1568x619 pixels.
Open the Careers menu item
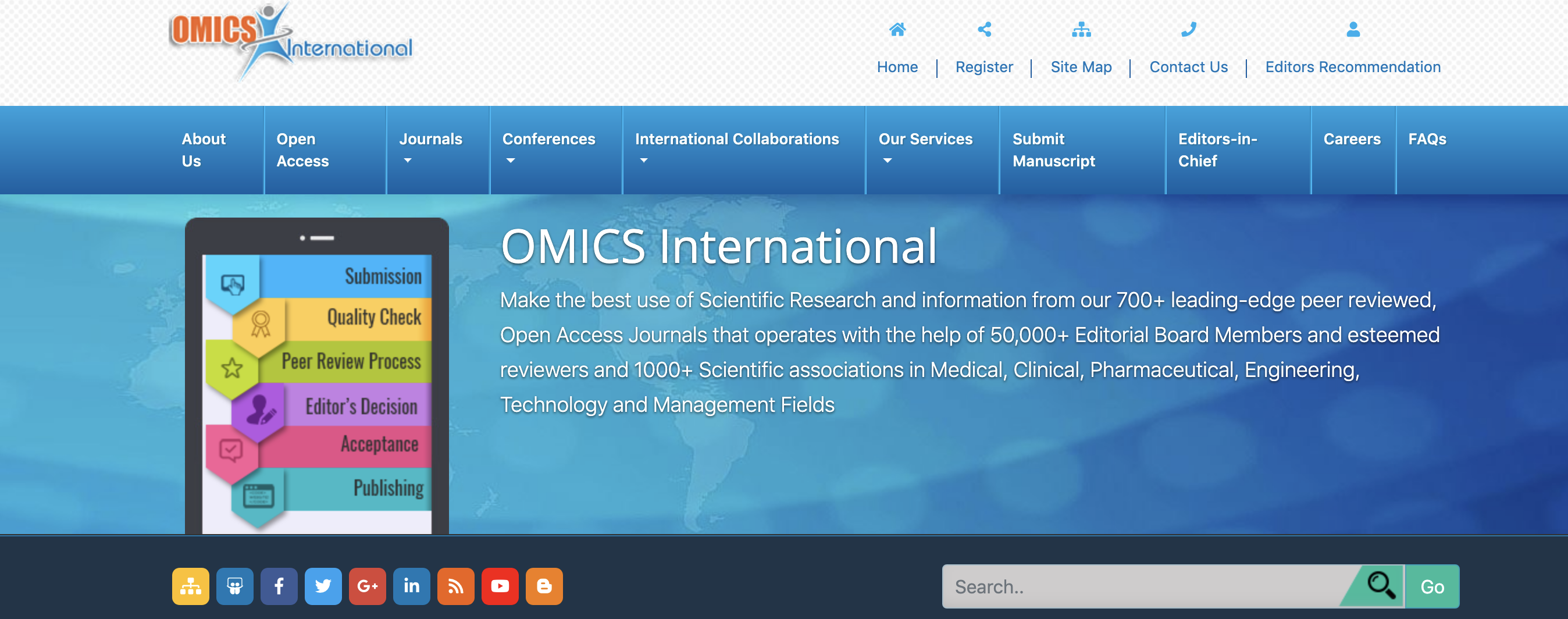(1352, 140)
